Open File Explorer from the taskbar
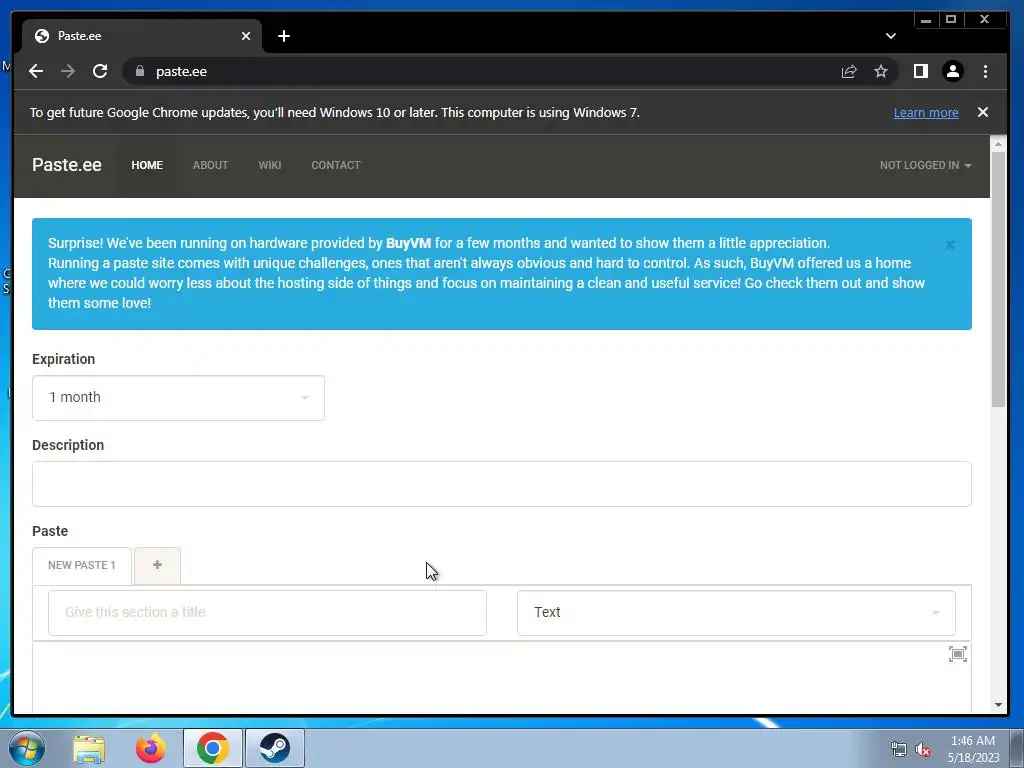The height and width of the screenshot is (768, 1024). point(89,748)
